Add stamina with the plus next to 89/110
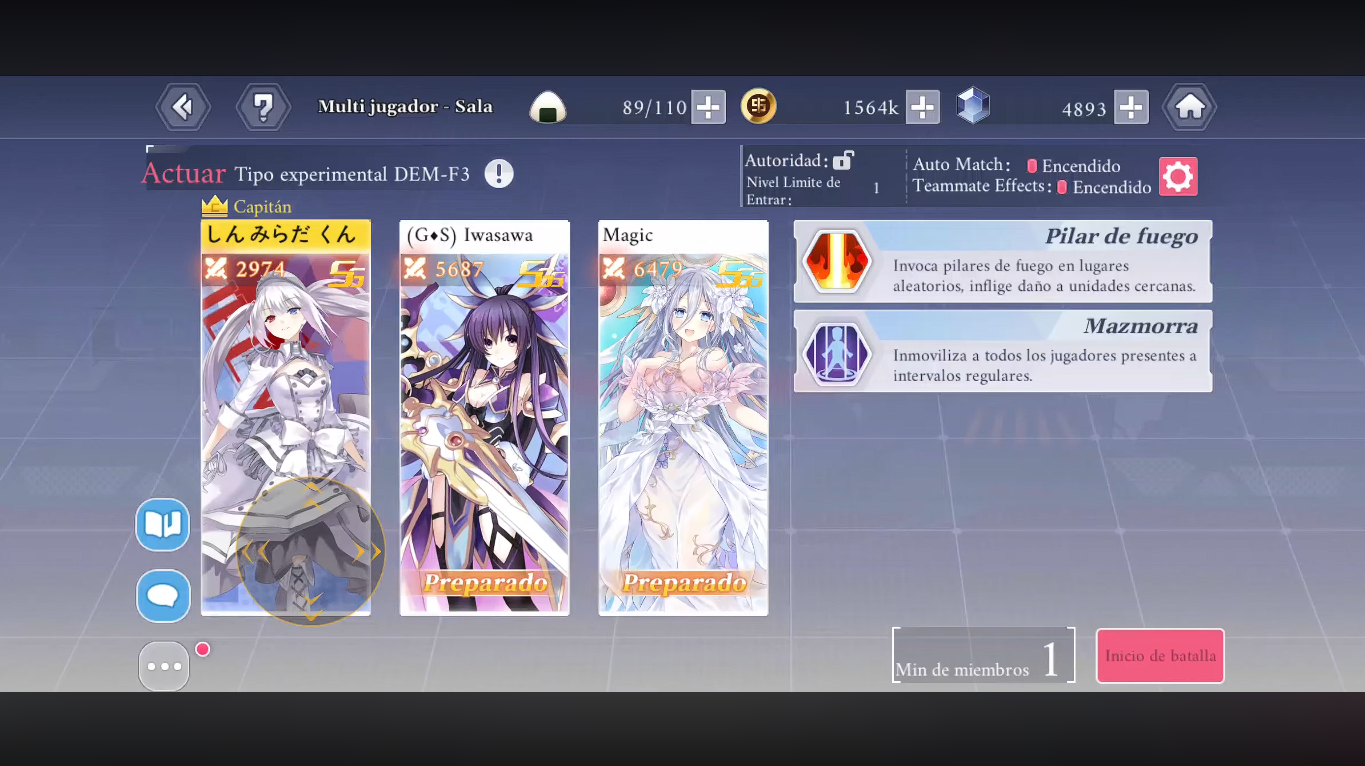The height and width of the screenshot is (766, 1365). click(x=708, y=107)
